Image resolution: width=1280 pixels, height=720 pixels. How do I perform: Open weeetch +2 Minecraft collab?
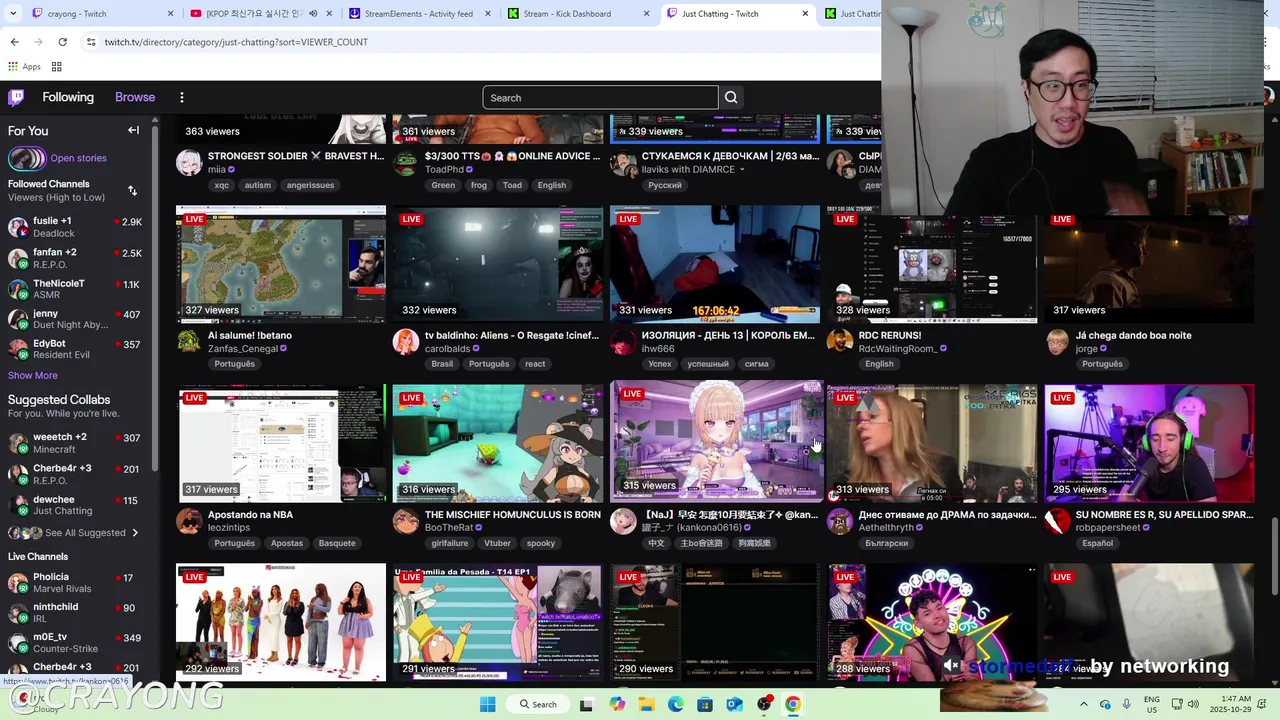(75, 443)
